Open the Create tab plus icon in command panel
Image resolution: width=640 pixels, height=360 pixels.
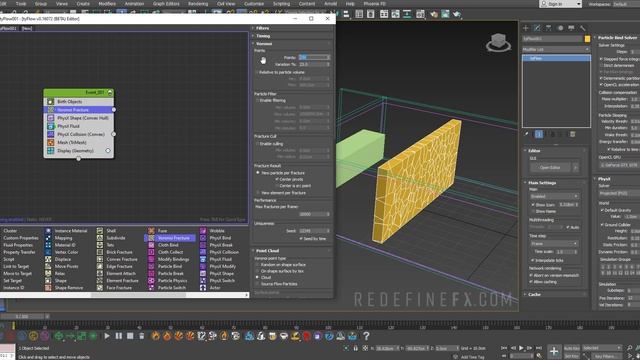tap(526, 28)
